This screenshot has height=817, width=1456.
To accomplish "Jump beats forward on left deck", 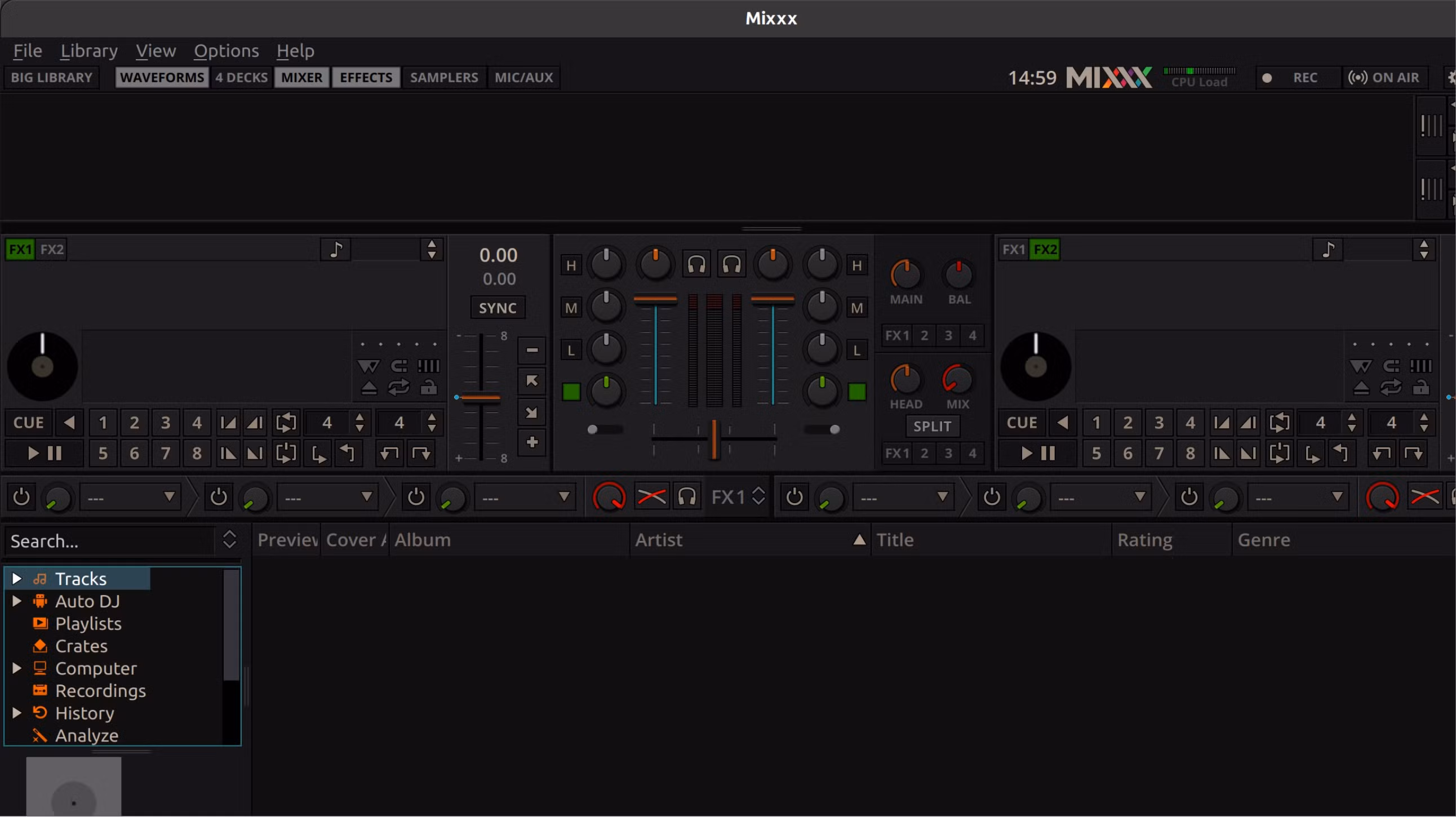I will 421,453.
